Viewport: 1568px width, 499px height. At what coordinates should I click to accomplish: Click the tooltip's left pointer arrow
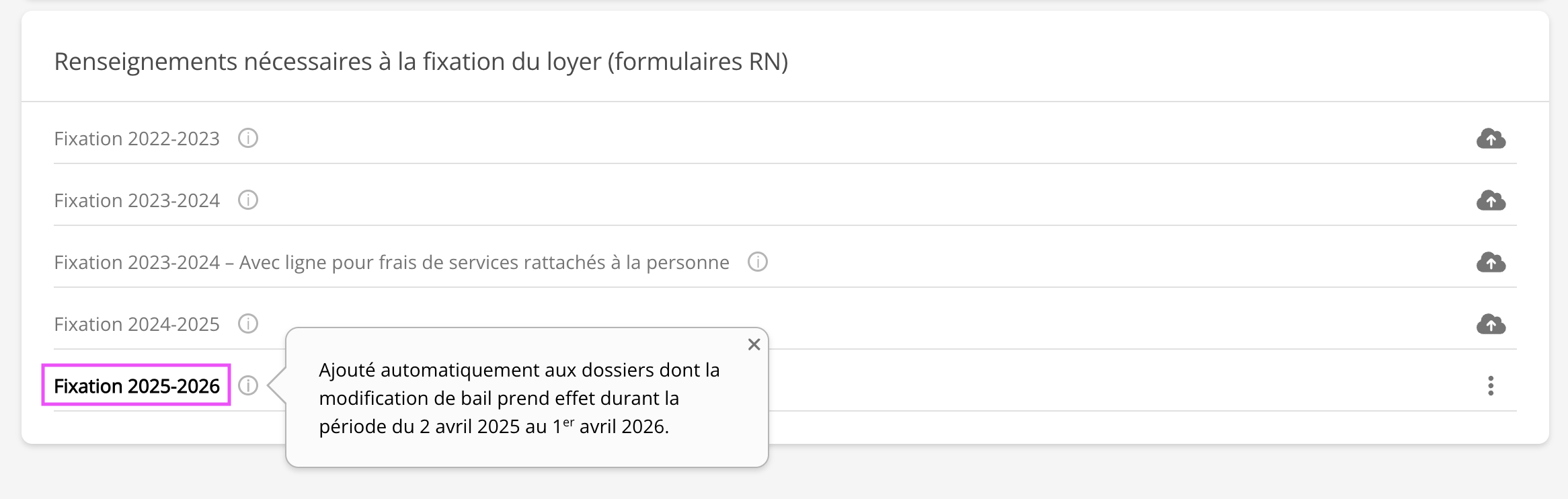(x=276, y=386)
